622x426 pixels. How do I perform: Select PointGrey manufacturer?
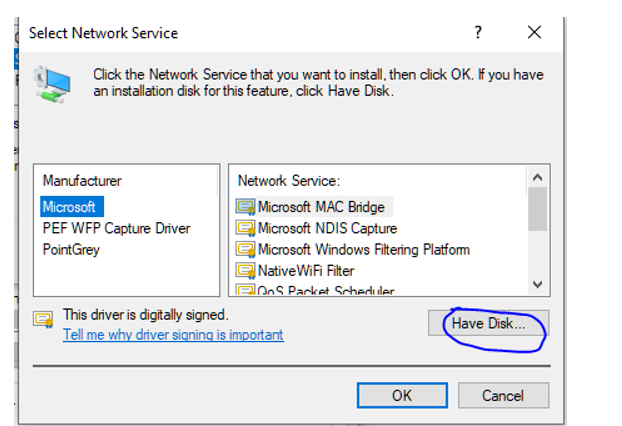[71, 249]
